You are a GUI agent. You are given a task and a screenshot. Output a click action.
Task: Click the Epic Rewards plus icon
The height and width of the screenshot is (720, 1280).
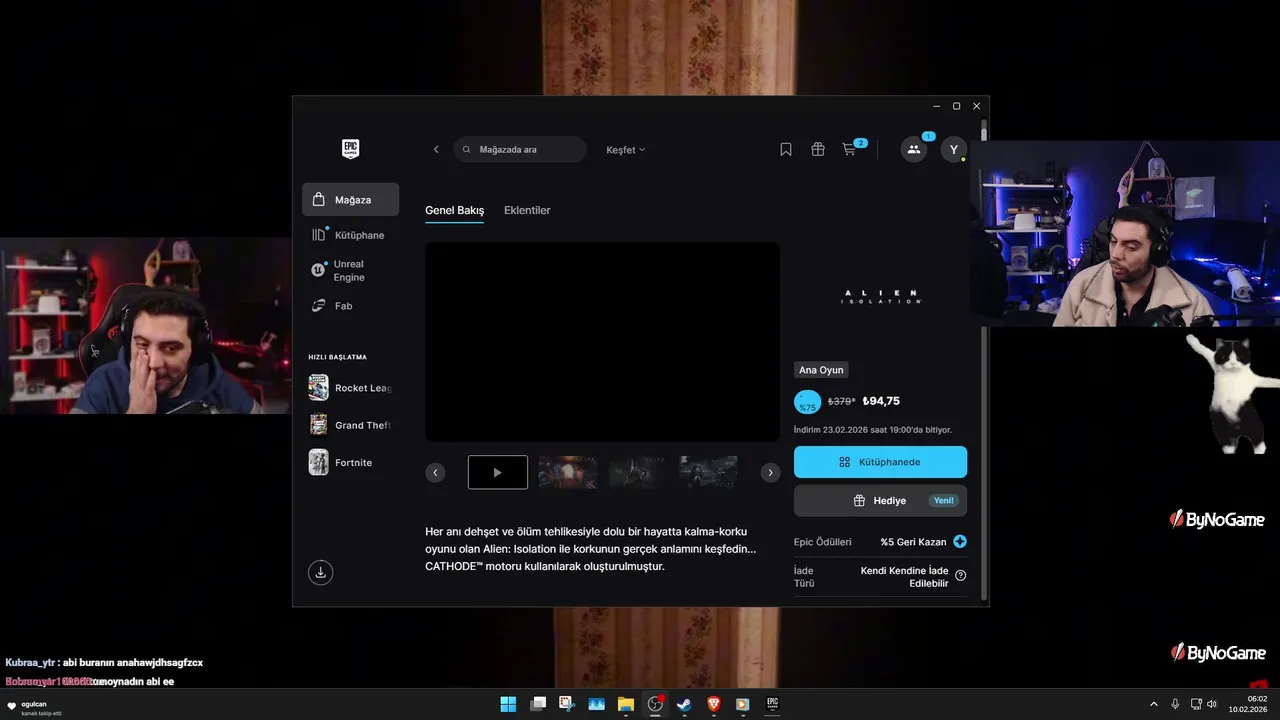[960, 542]
